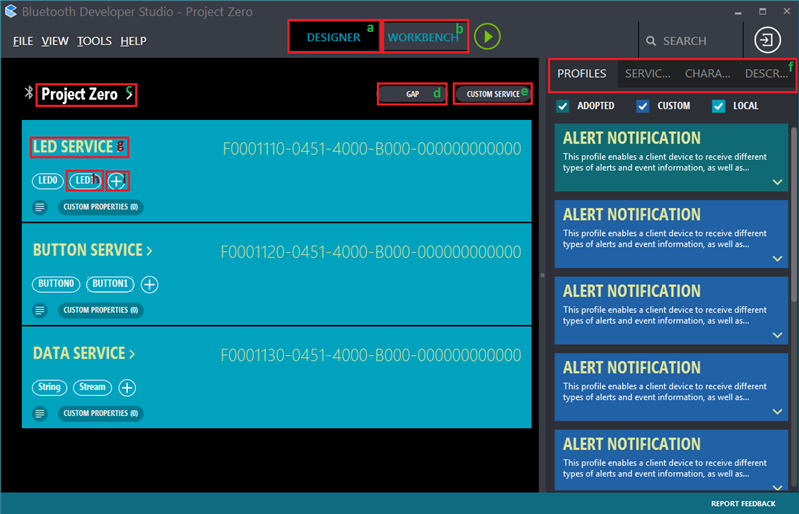Toggle the Local filter checkbox
Viewport: 799px width, 514px height.
[718, 106]
